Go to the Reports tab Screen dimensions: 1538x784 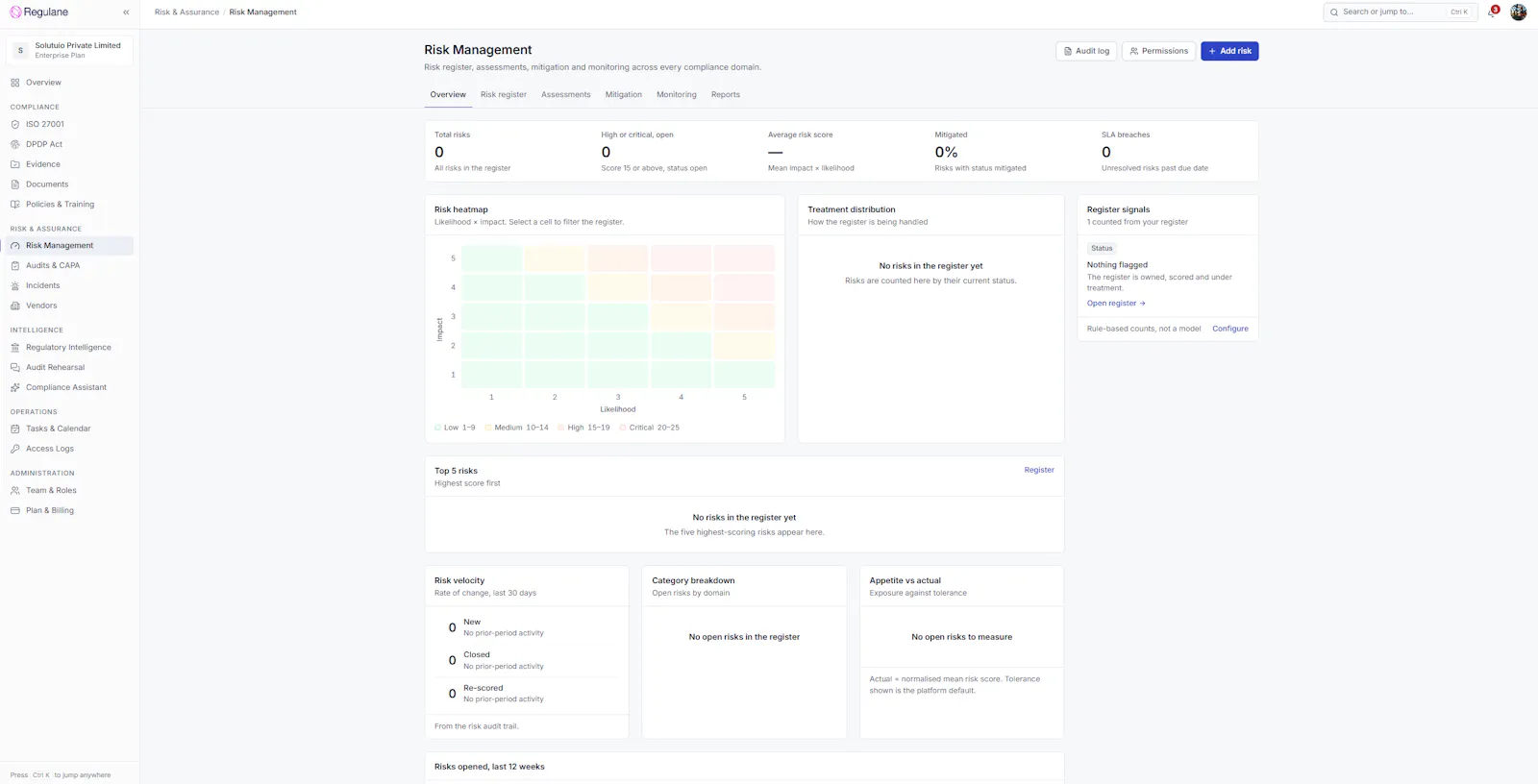click(x=726, y=94)
